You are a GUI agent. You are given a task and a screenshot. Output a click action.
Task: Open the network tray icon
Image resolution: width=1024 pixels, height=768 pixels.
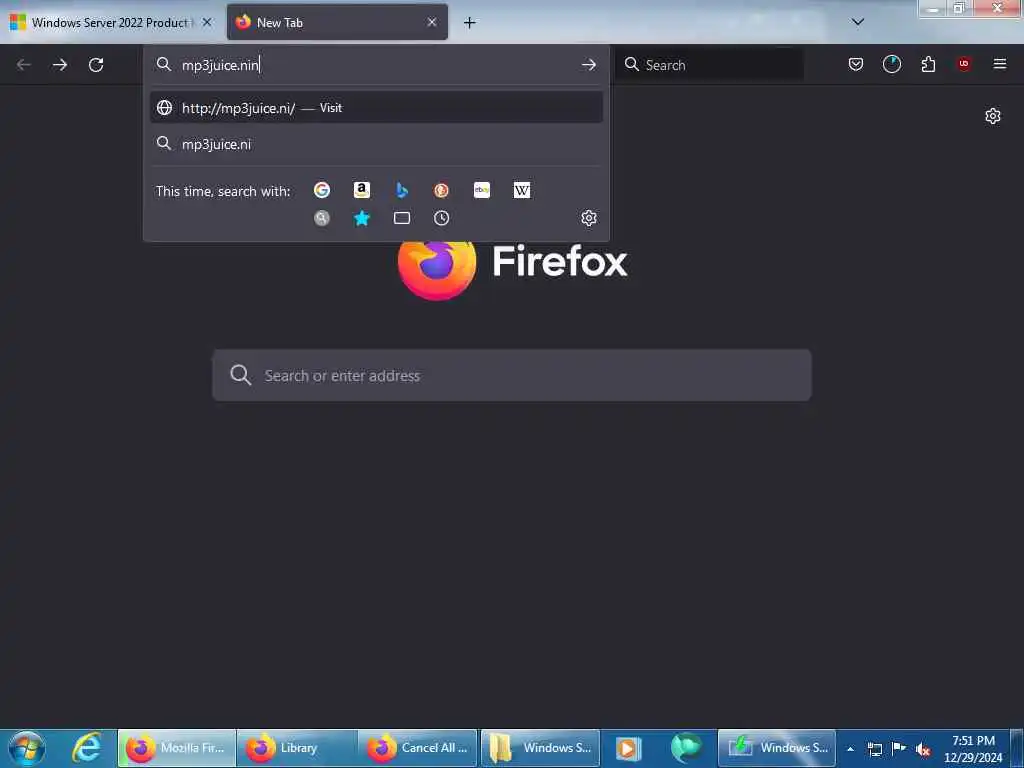point(874,749)
